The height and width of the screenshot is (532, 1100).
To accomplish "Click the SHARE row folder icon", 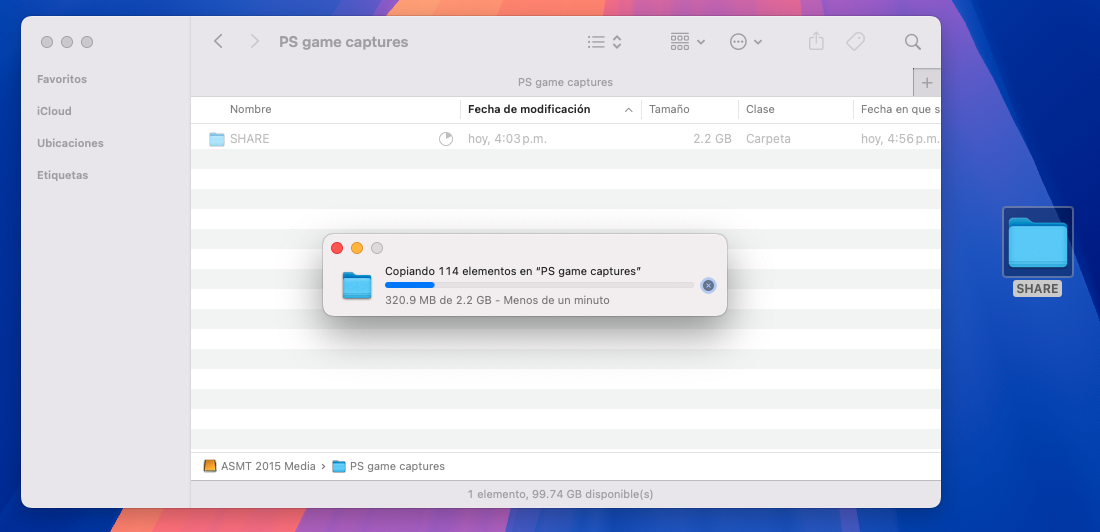I will point(217,139).
